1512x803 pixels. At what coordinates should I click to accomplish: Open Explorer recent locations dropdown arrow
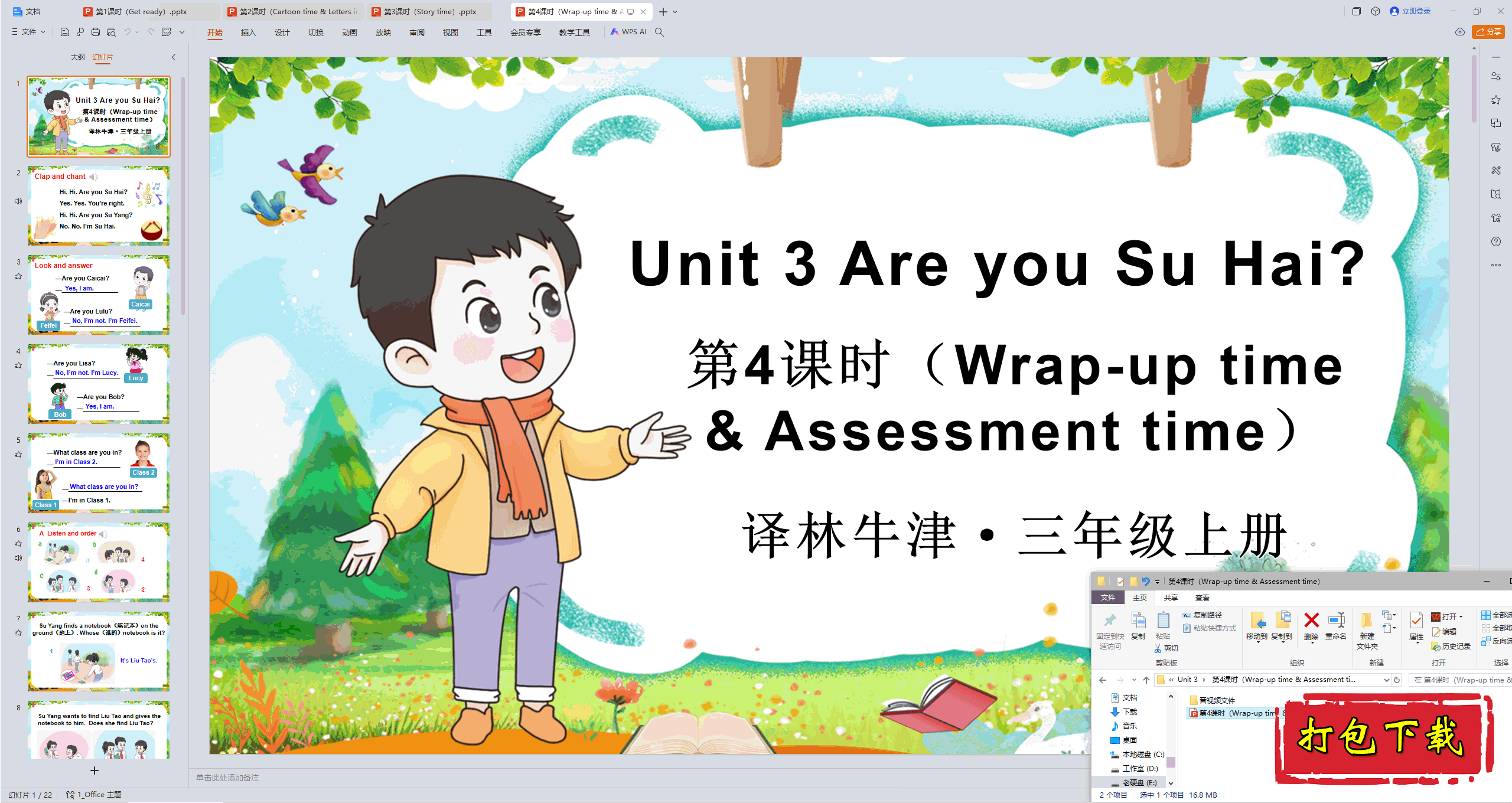[x=1134, y=680]
